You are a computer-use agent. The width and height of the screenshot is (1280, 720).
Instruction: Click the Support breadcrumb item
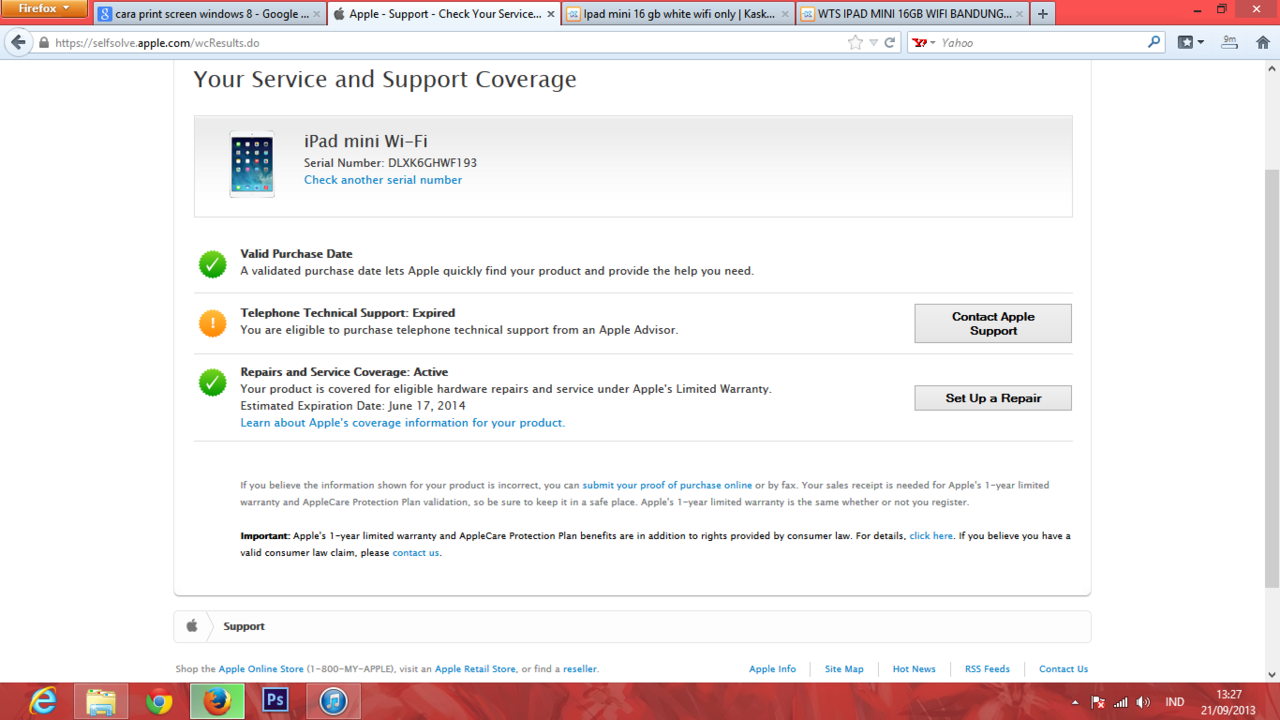click(244, 626)
